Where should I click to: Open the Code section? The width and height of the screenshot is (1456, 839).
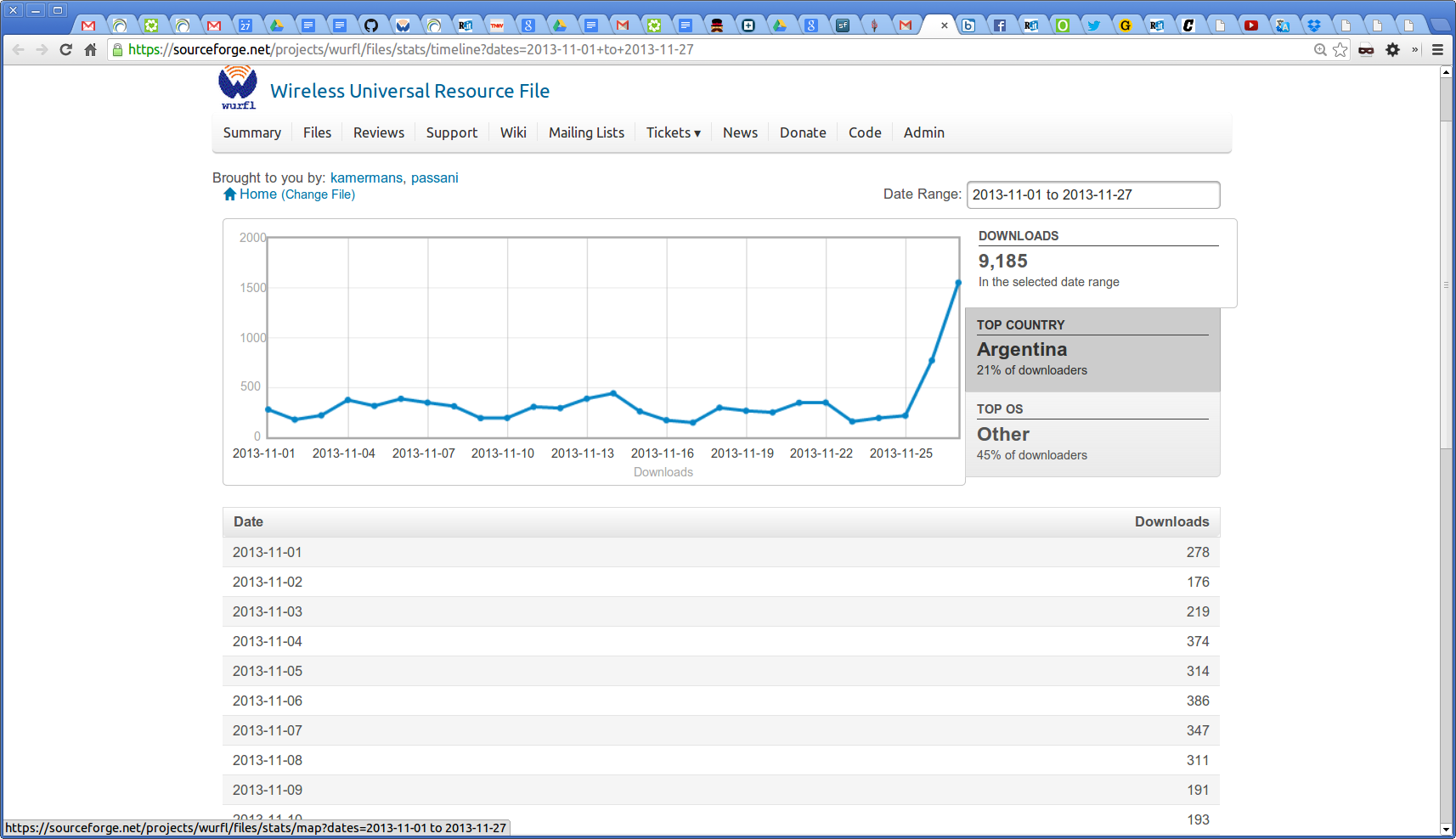(865, 132)
